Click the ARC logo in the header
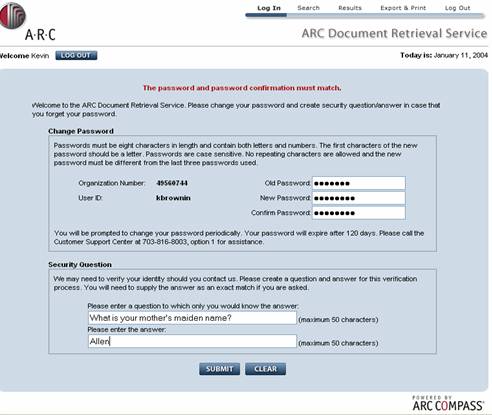 tap(27, 21)
